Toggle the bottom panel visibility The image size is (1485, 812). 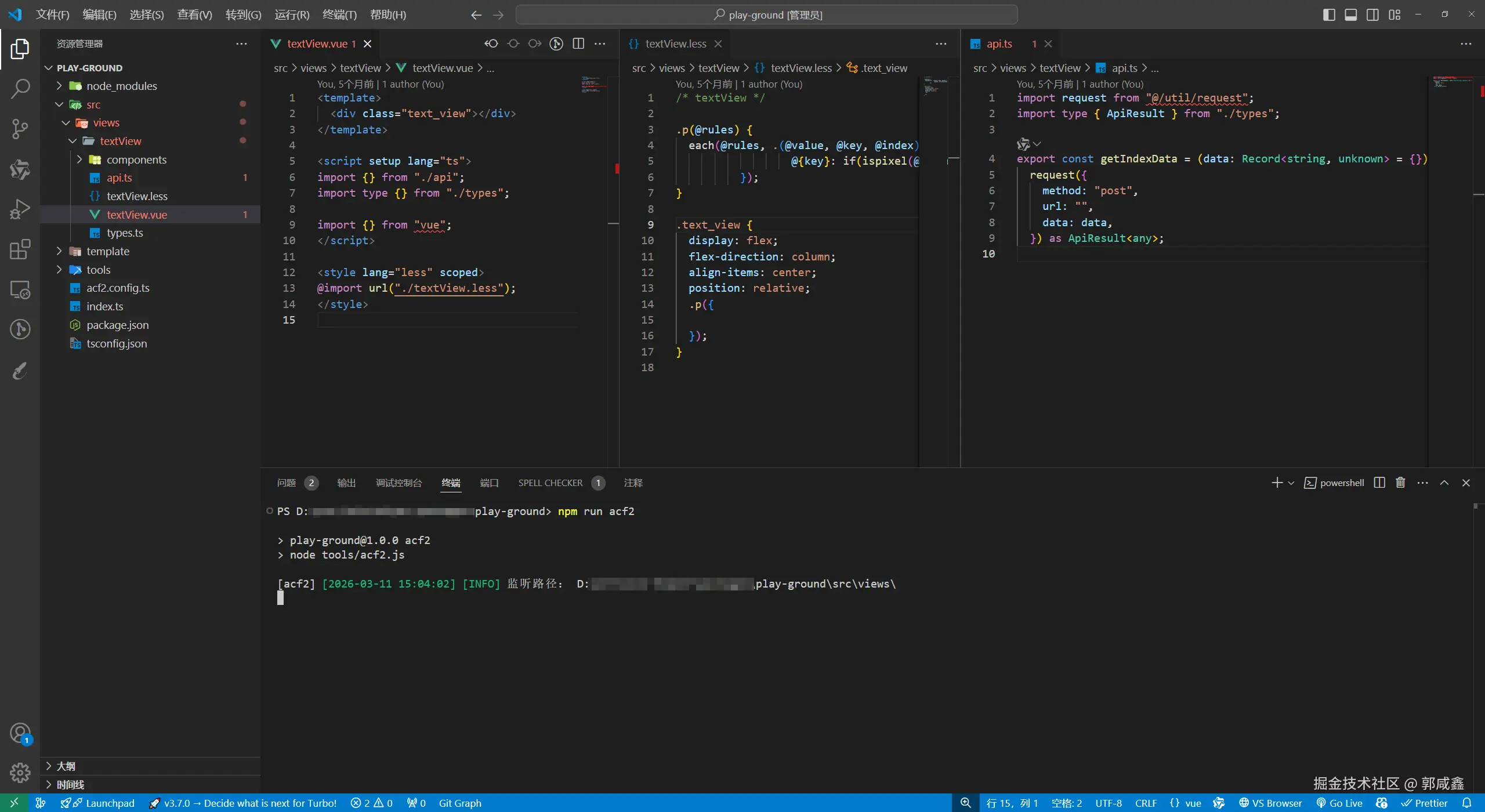coord(1351,14)
